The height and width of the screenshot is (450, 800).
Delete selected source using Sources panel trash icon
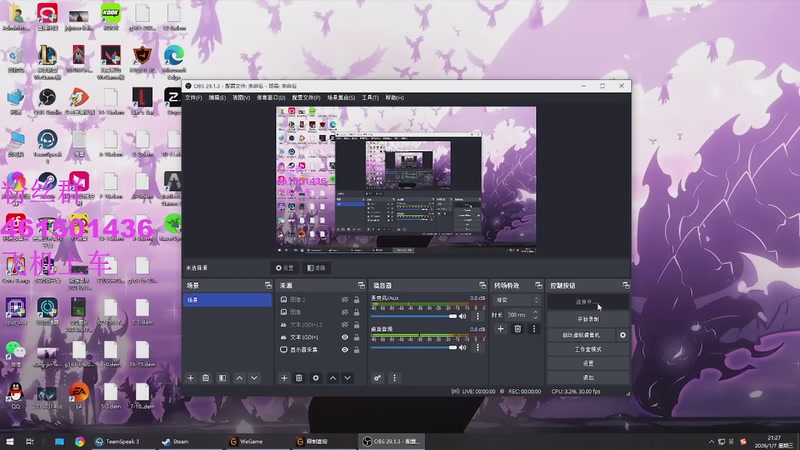299,378
